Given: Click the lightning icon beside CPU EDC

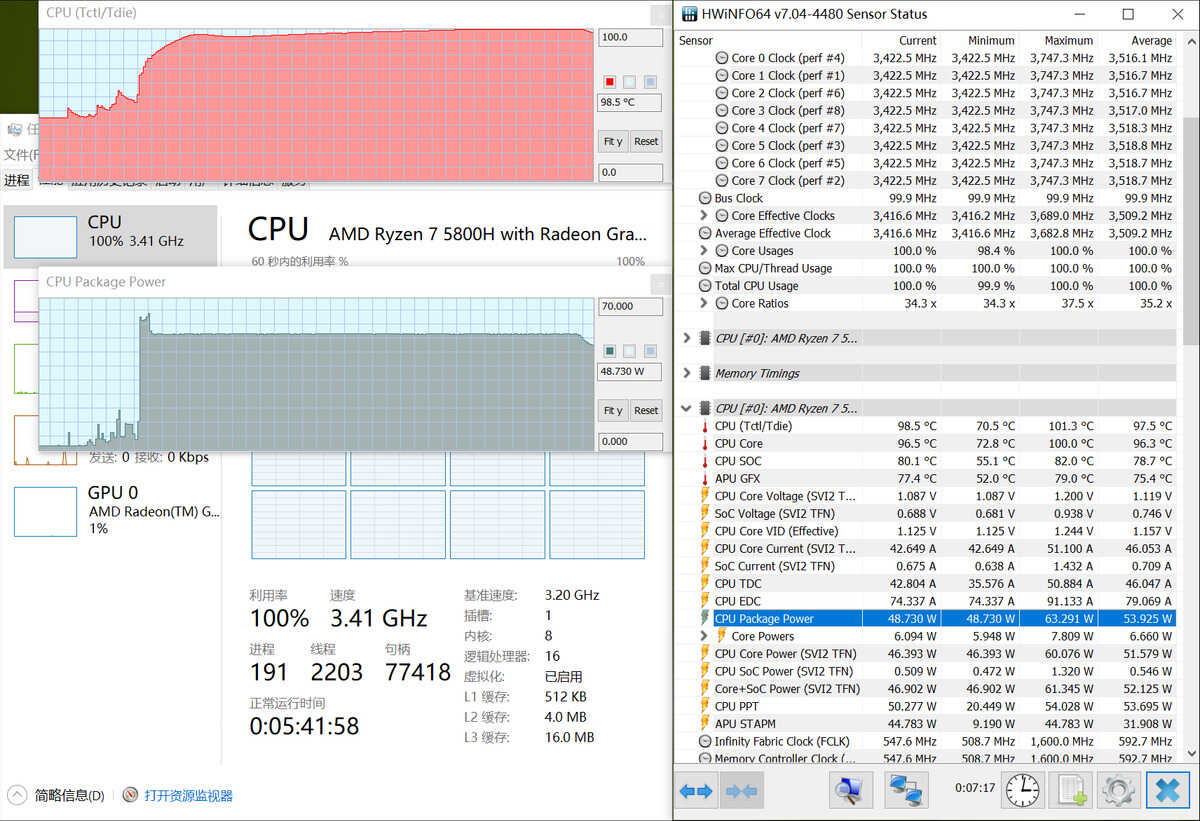Looking at the screenshot, I should click(704, 601).
